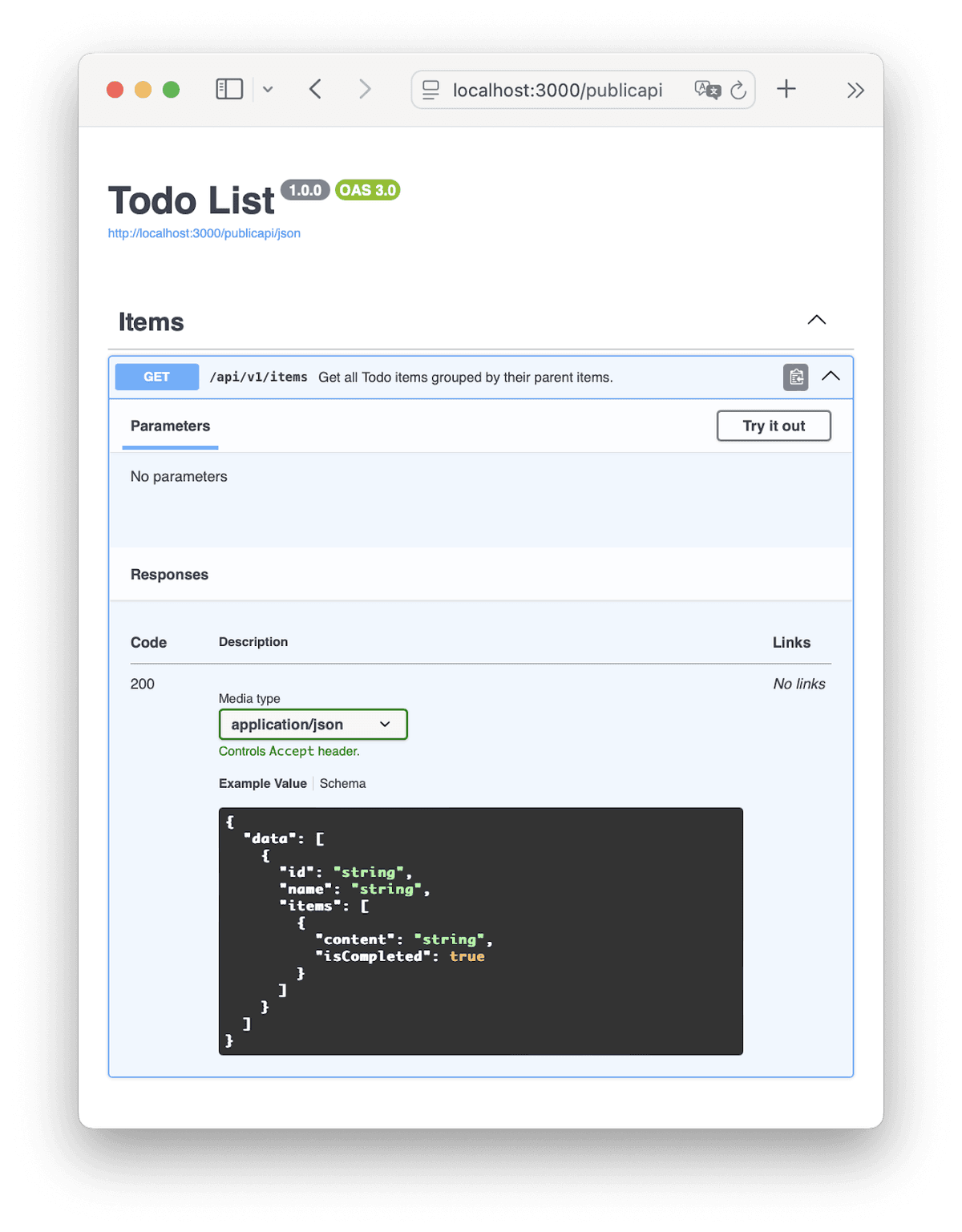Open a new browser tab with the plus icon
The height and width of the screenshot is (1232, 962).
click(x=786, y=89)
